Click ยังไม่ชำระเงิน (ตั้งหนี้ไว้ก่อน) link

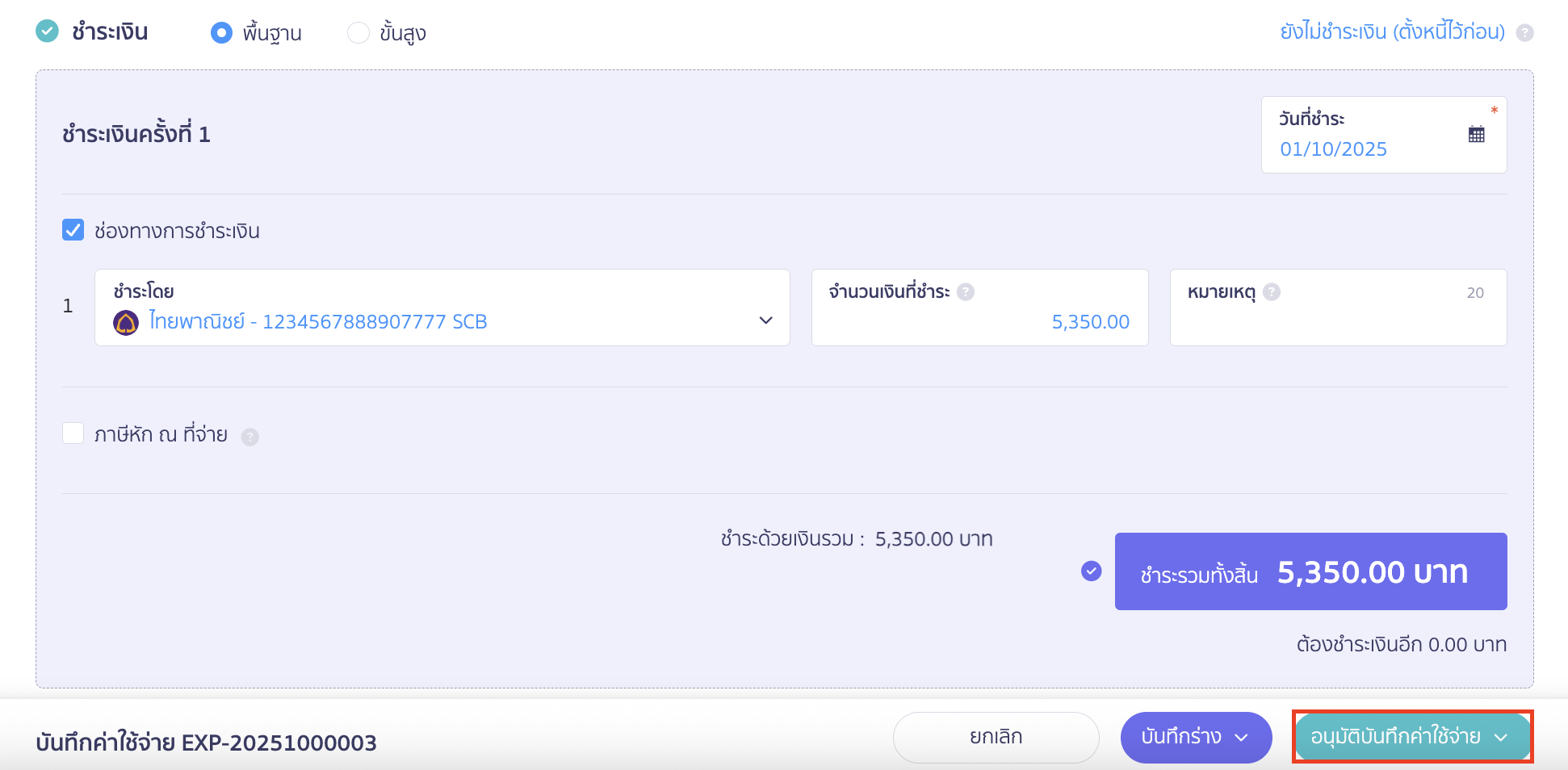1392,32
